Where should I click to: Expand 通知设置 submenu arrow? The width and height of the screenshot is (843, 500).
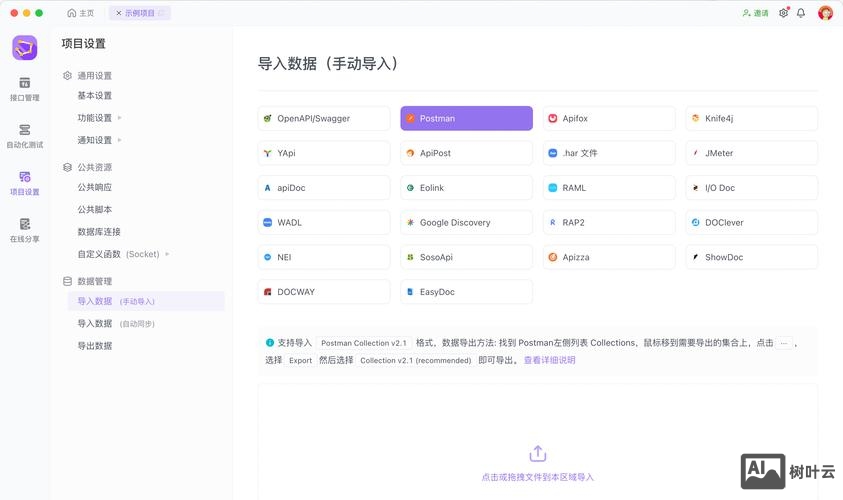[119, 140]
